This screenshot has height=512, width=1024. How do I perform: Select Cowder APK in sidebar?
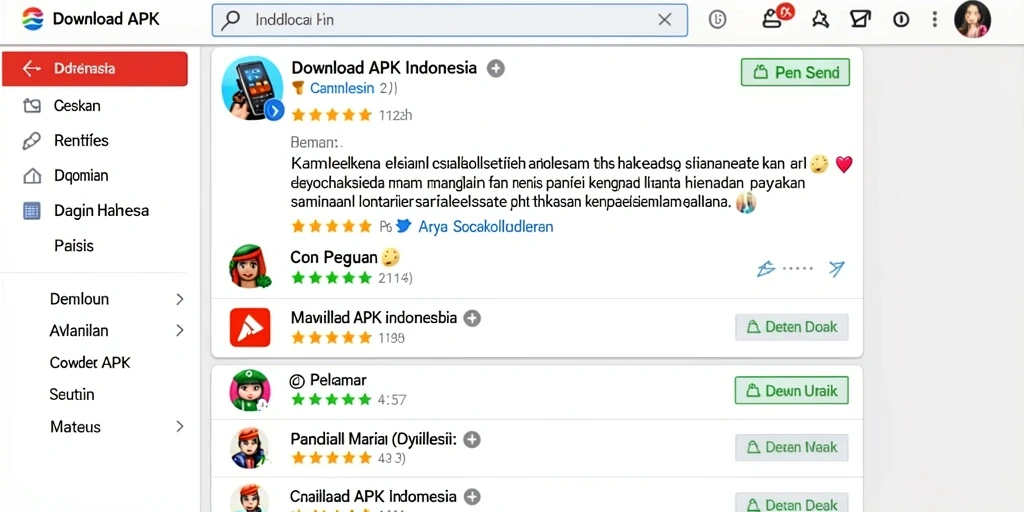click(90, 362)
